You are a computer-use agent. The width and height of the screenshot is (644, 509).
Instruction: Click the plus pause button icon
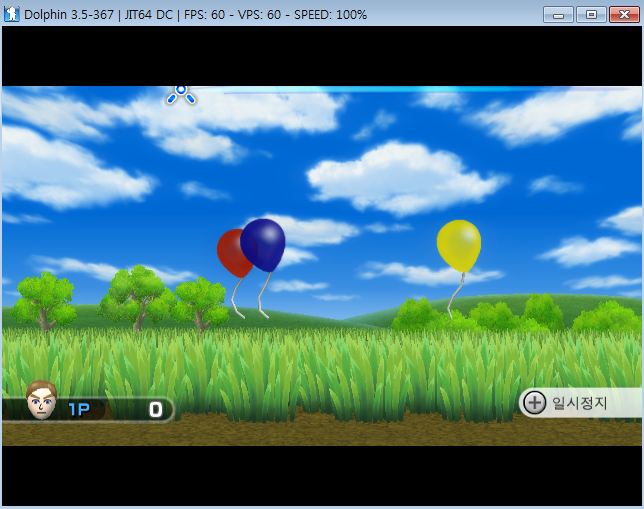(535, 402)
